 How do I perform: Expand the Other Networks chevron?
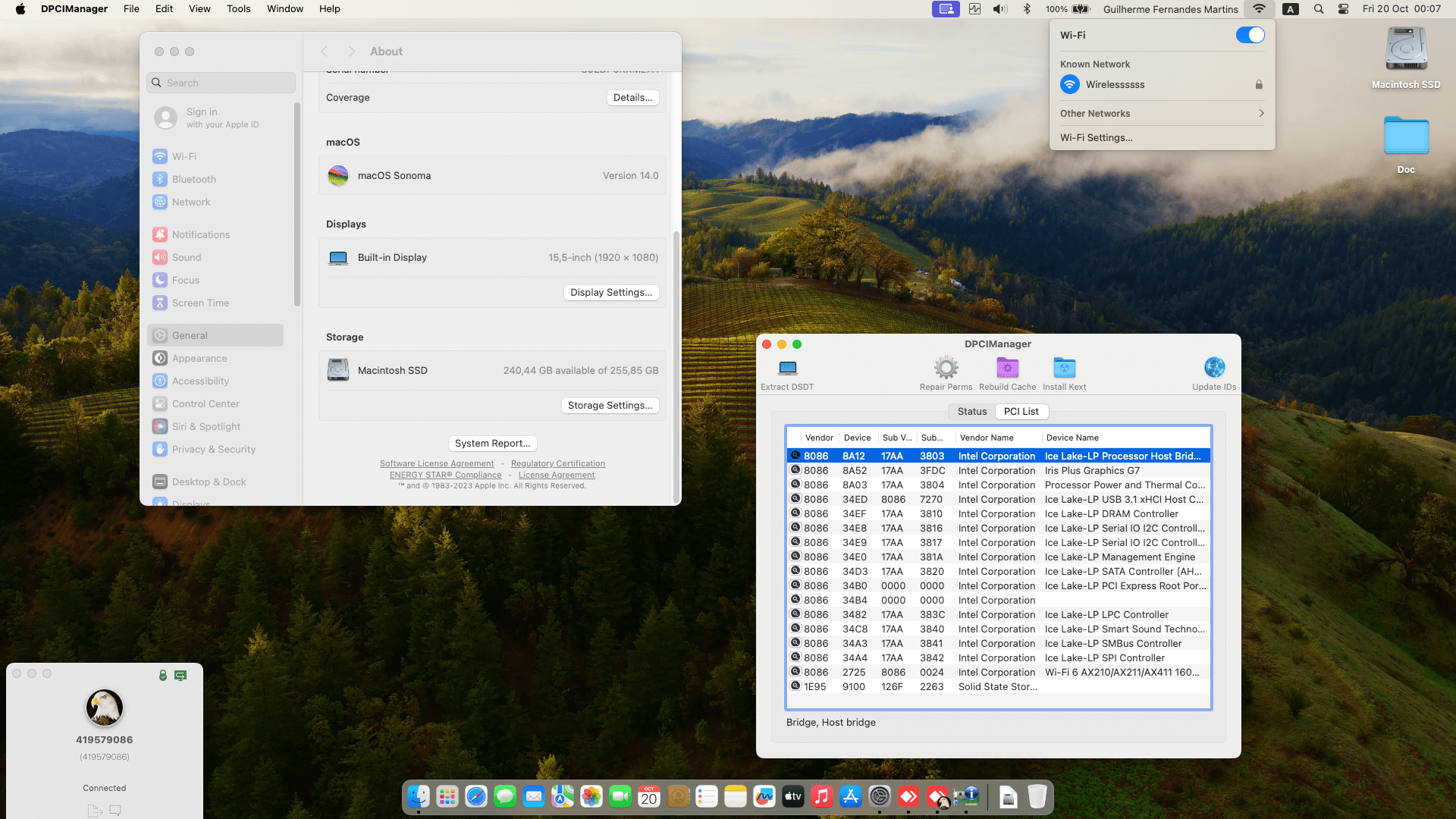(x=1261, y=113)
